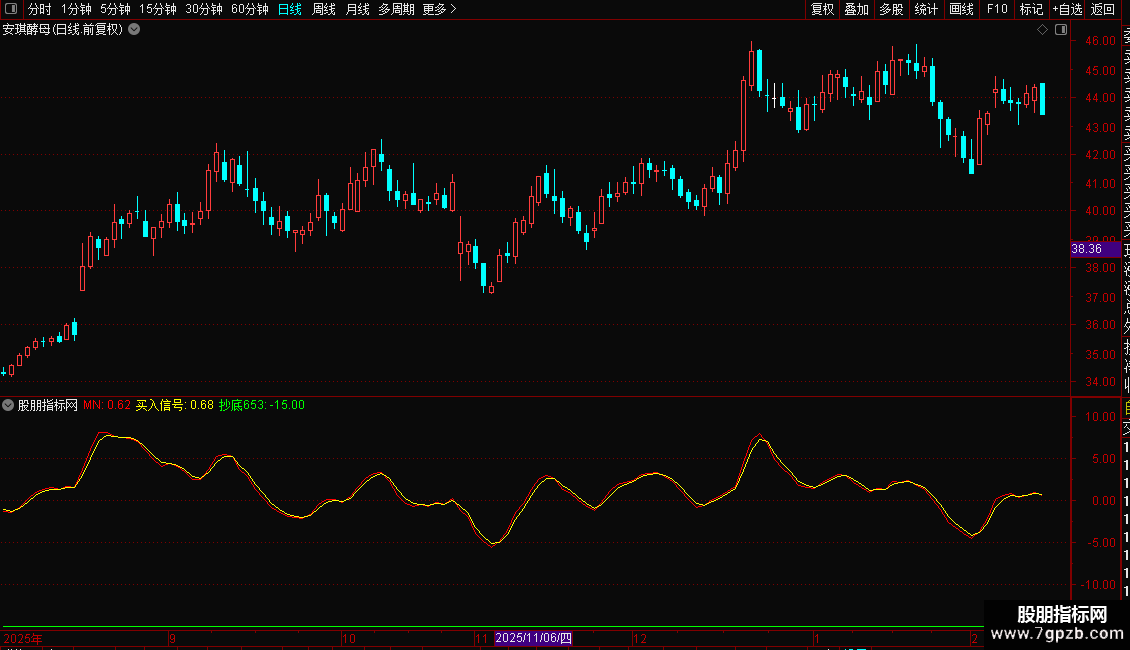Expand the 安琪酵母 chart title dropdown
Image resolution: width=1130 pixels, height=650 pixels.
[134, 29]
